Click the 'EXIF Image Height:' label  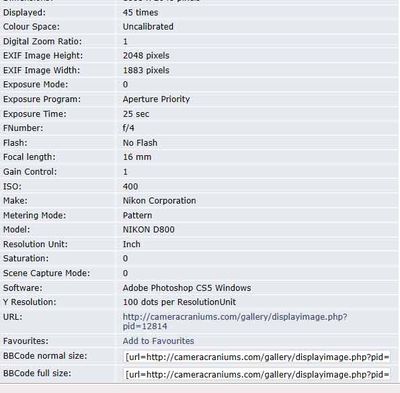point(43,56)
